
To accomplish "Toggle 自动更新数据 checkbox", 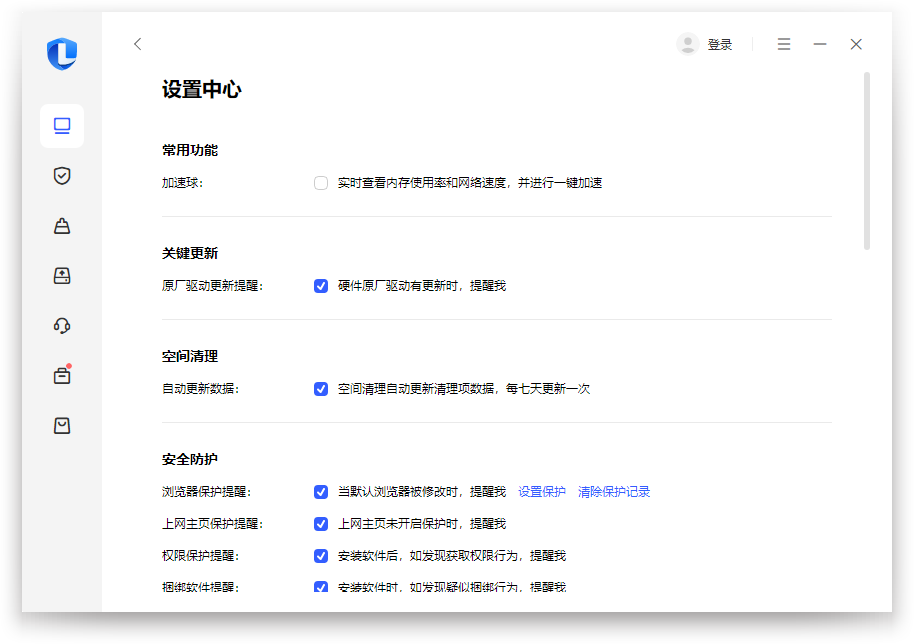I will pyautogui.click(x=321, y=389).
